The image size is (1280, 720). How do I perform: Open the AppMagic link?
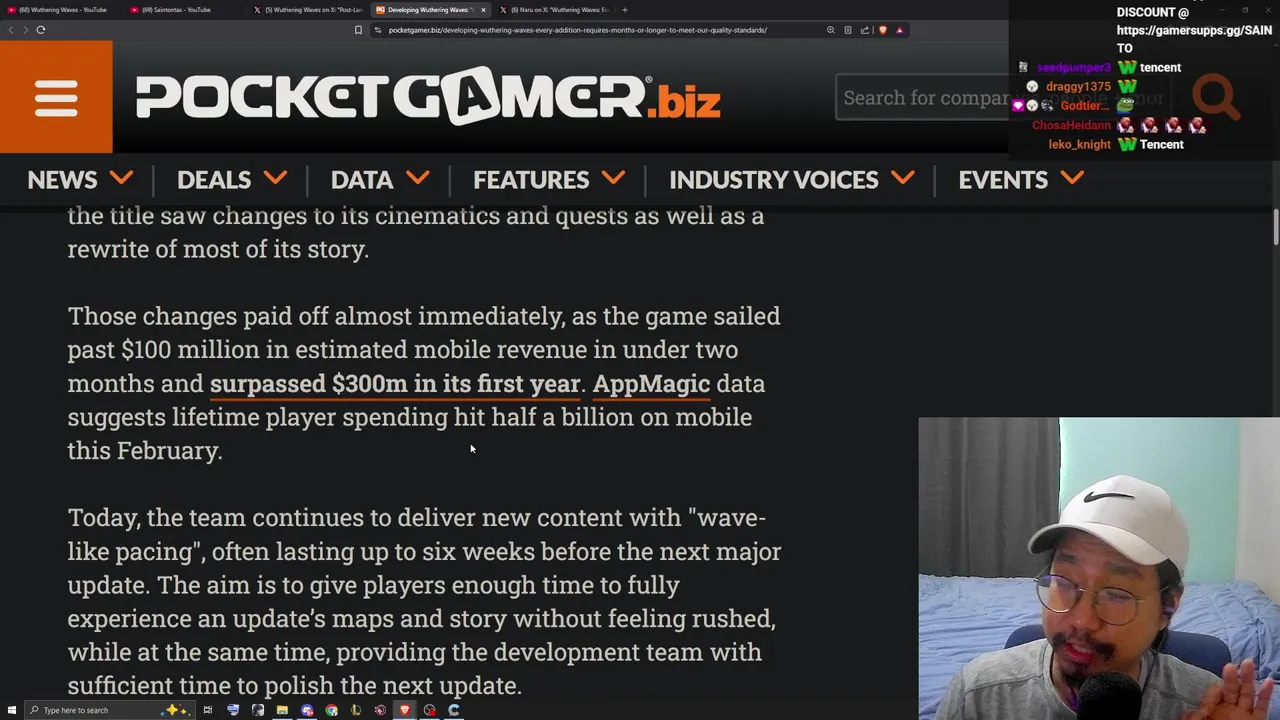651,384
